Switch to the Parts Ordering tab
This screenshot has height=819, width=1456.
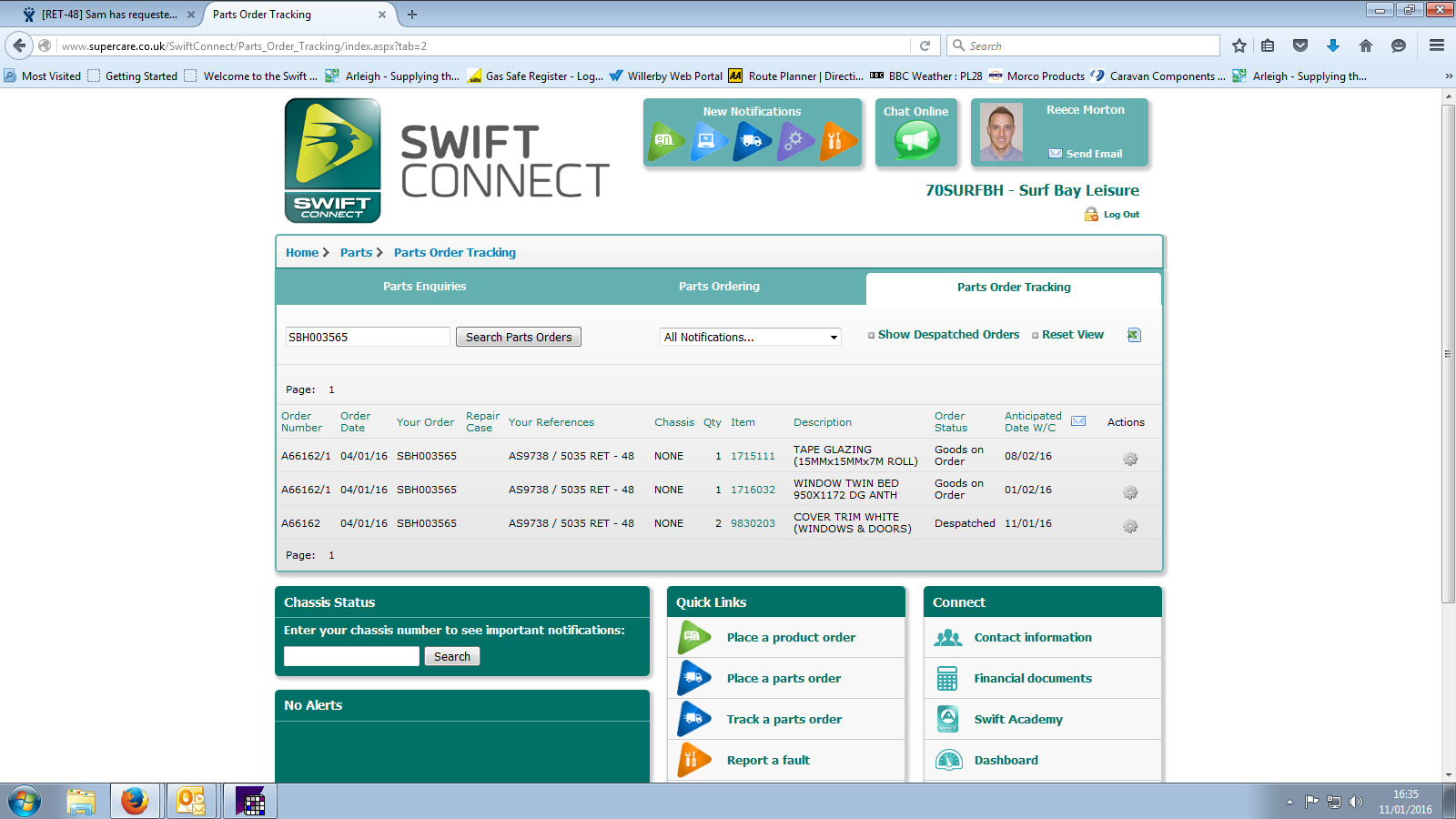(719, 287)
